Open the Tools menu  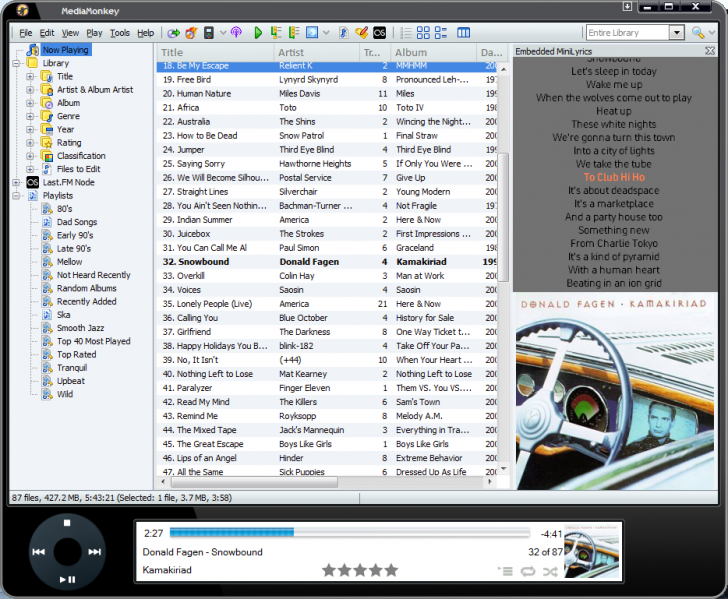tap(120, 33)
